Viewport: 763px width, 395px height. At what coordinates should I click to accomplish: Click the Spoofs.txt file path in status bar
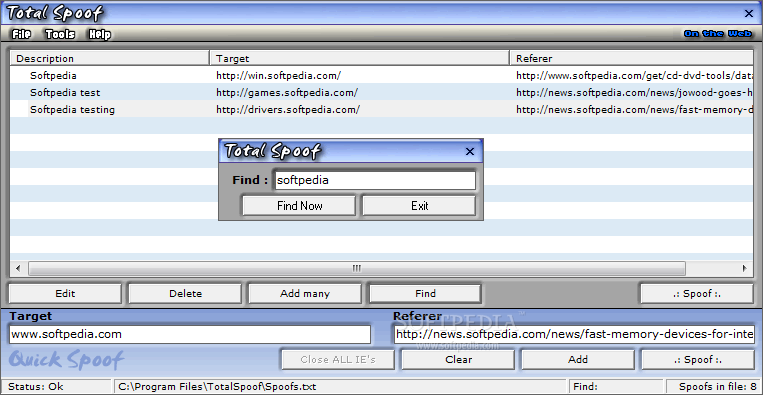click(340, 387)
